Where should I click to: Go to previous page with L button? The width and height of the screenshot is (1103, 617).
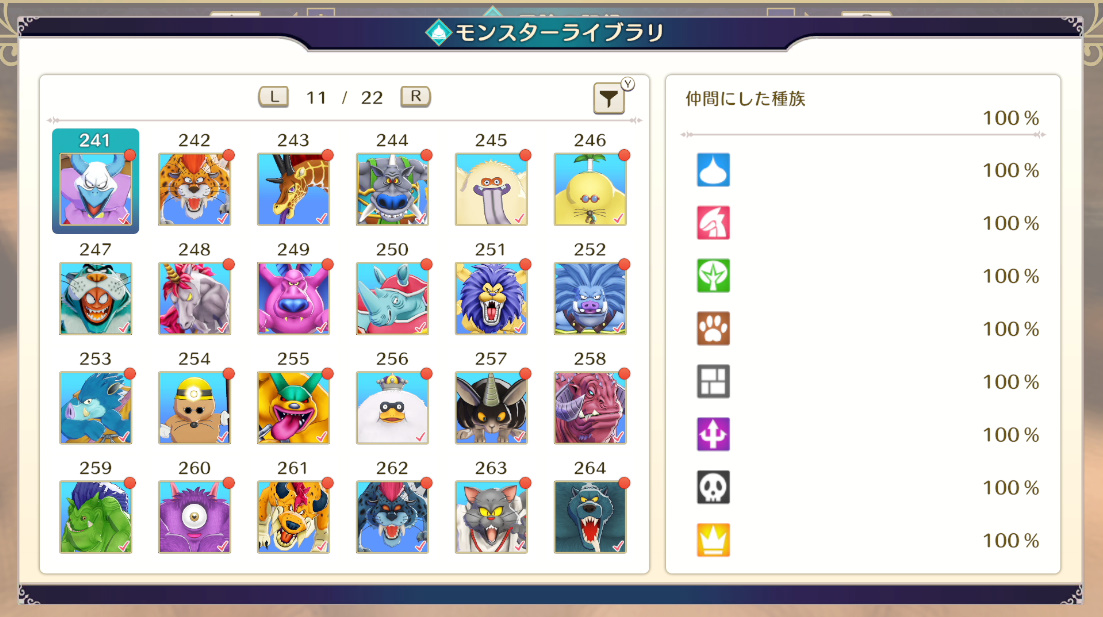274,96
